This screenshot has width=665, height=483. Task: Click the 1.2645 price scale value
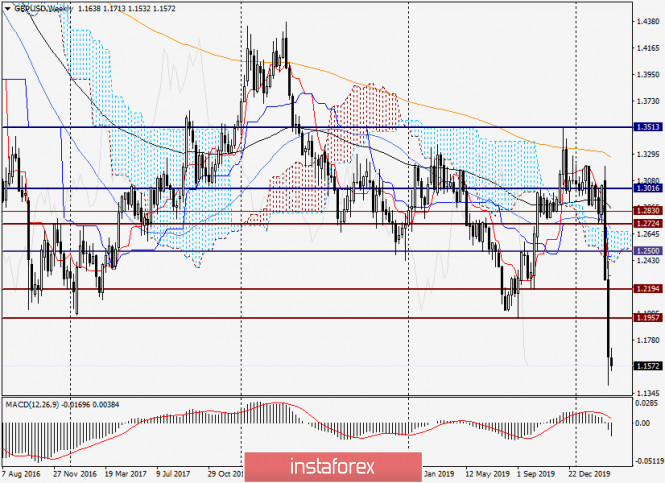click(x=649, y=234)
